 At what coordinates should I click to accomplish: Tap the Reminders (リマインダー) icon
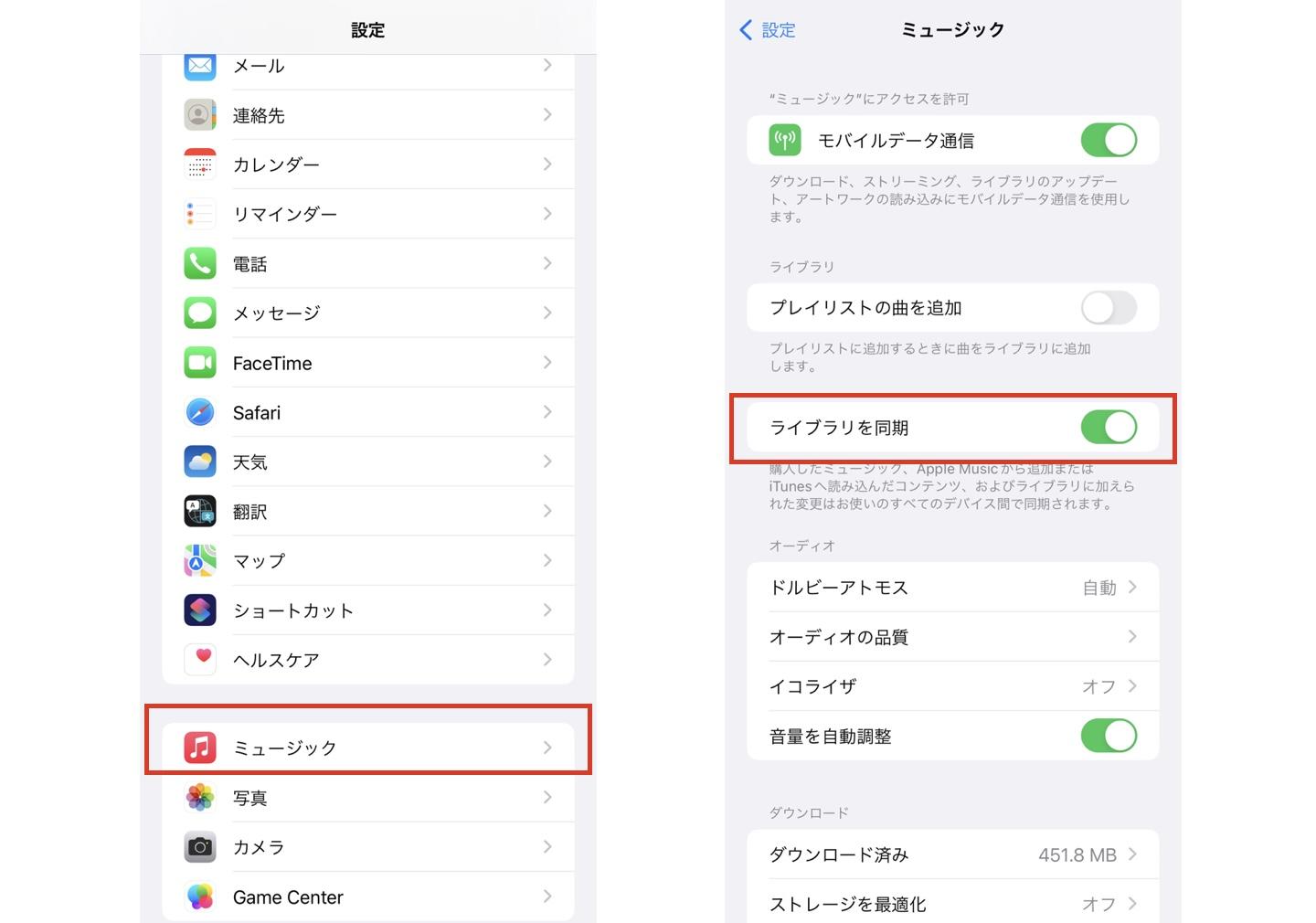click(x=200, y=214)
